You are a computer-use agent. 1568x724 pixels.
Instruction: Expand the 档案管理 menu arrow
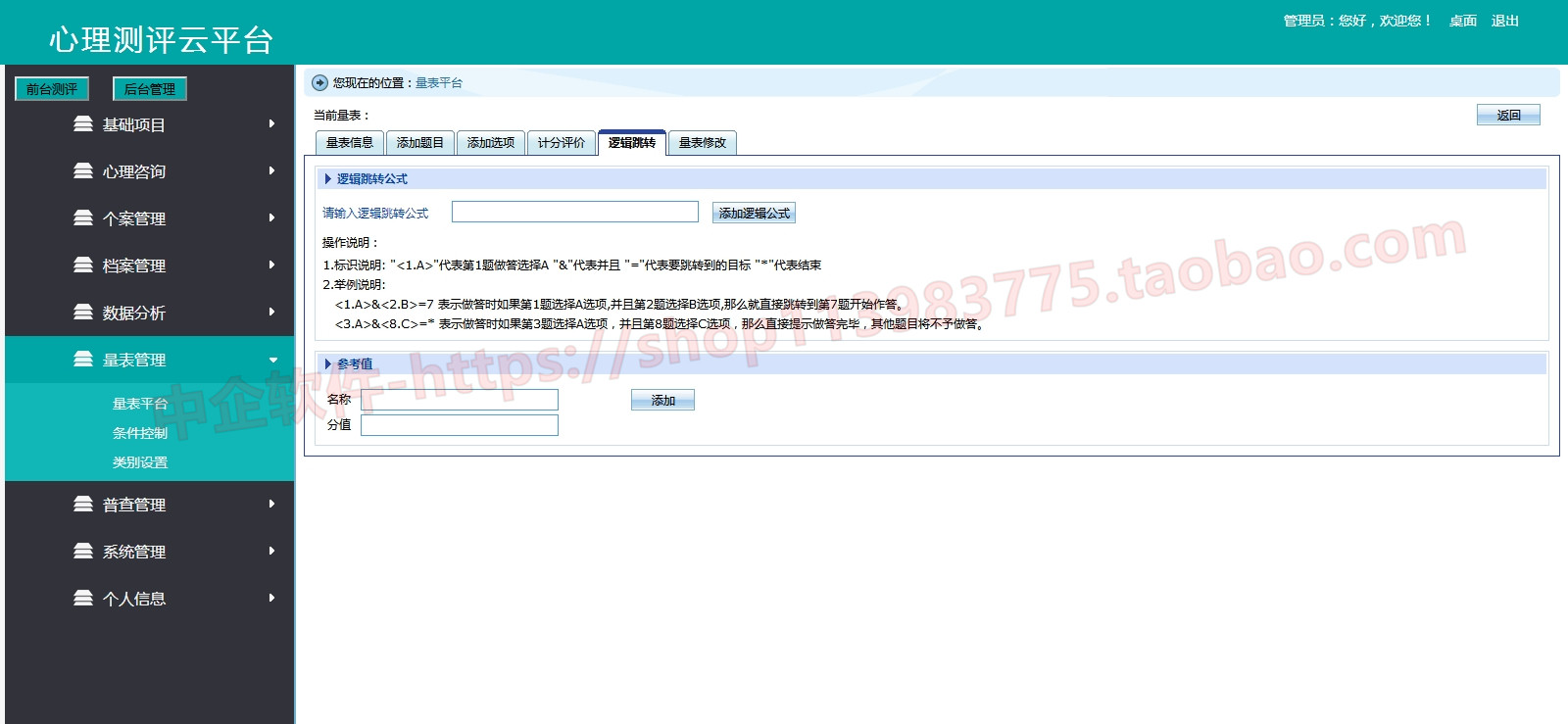[x=271, y=265]
